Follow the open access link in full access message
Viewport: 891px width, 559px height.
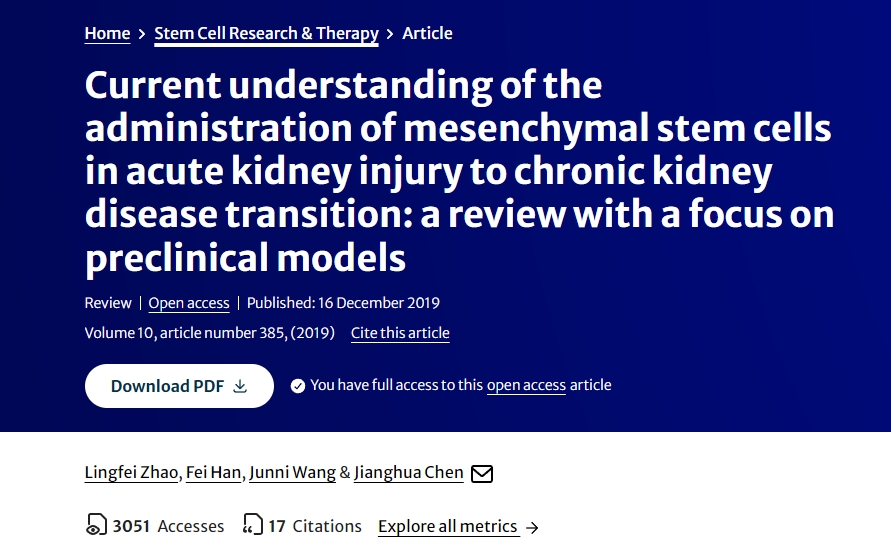click(526, 385)
